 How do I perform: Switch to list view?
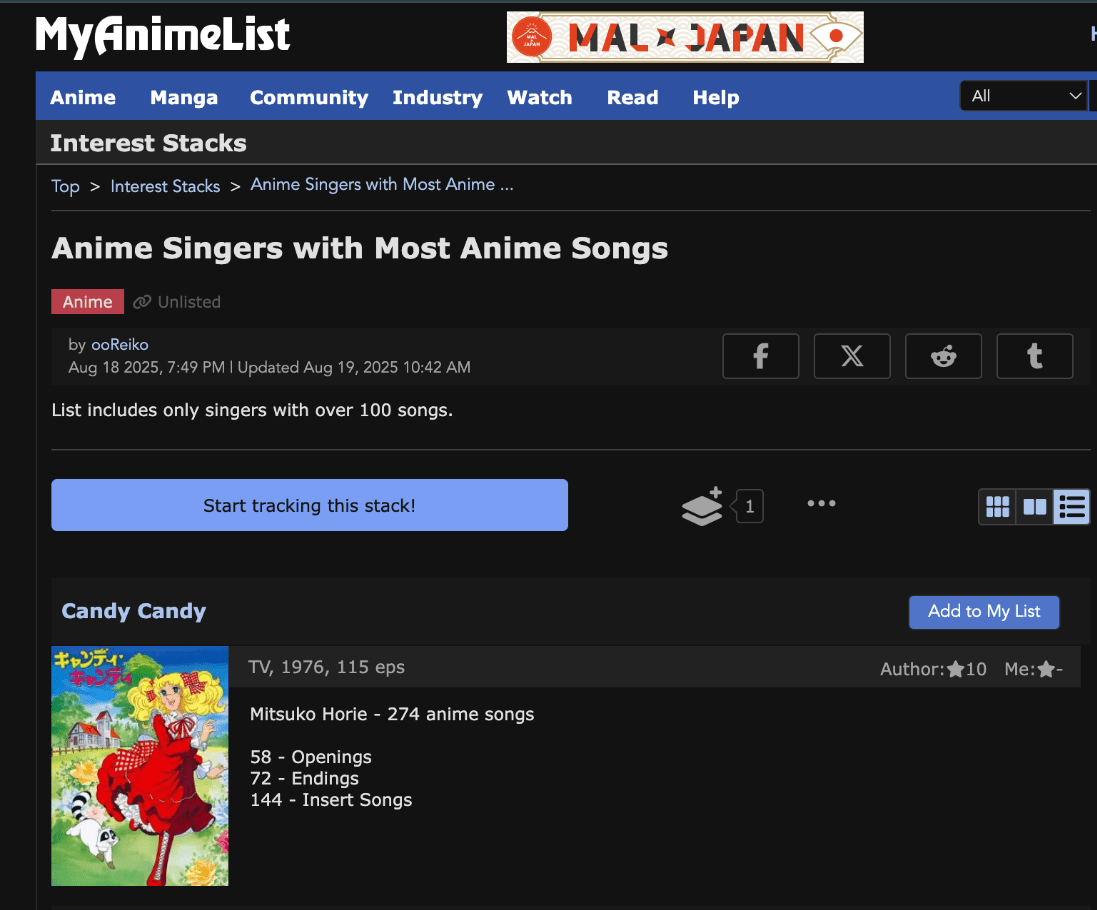[1071, 506]
